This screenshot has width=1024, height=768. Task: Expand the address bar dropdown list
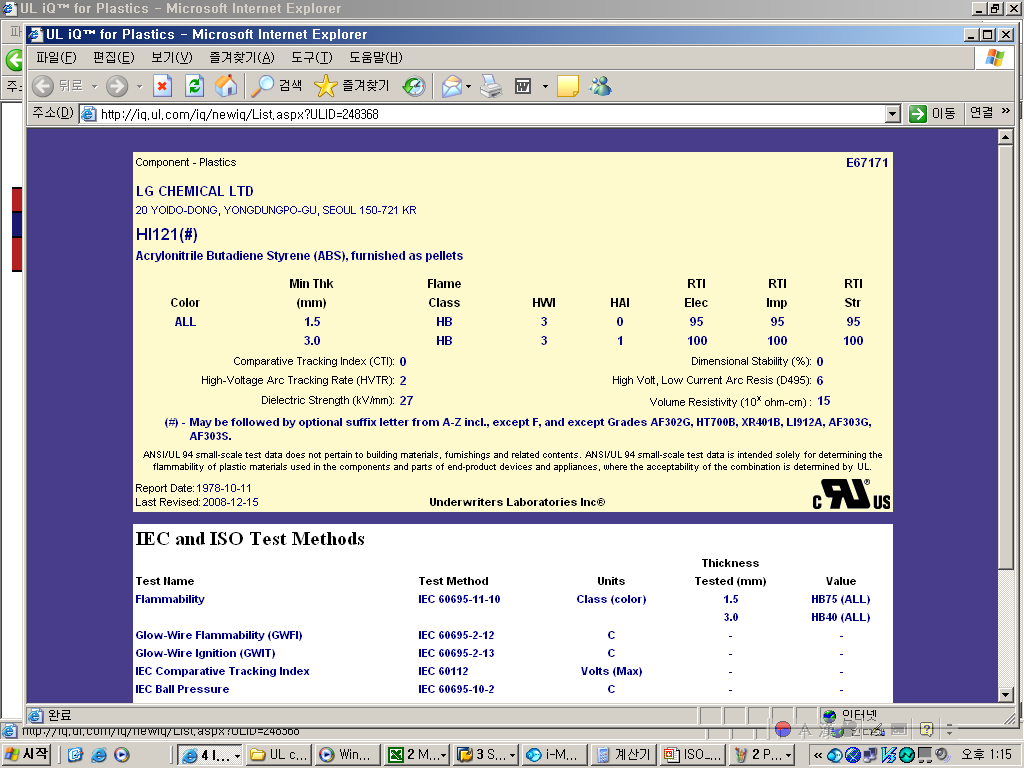pyautogui.click(x=893, y=114)
